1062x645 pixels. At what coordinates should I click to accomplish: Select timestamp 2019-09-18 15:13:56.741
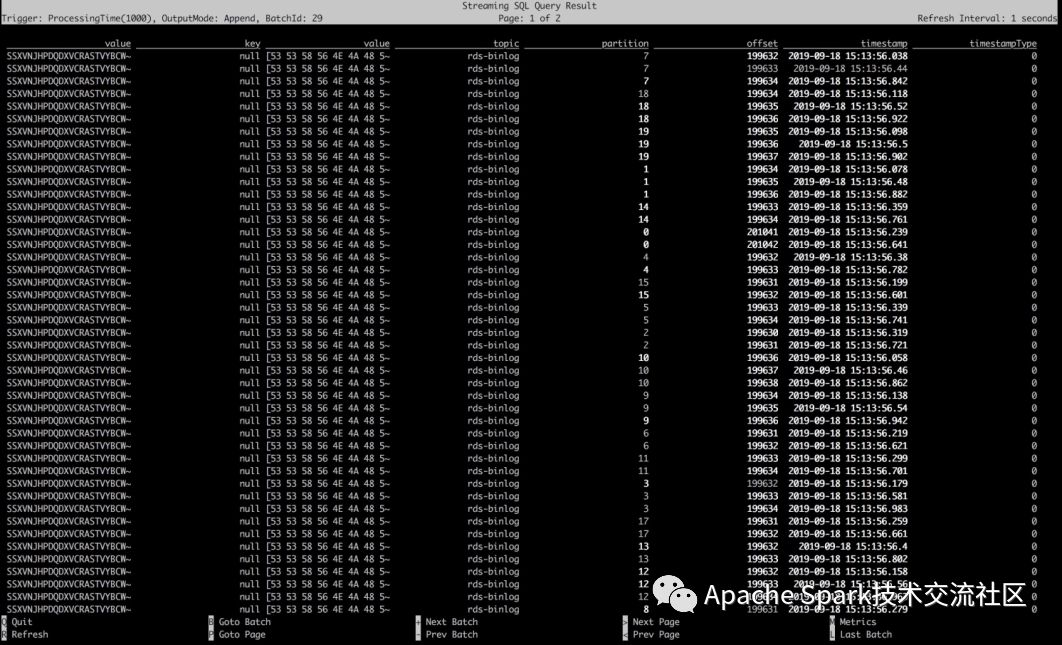pos(848,320)
